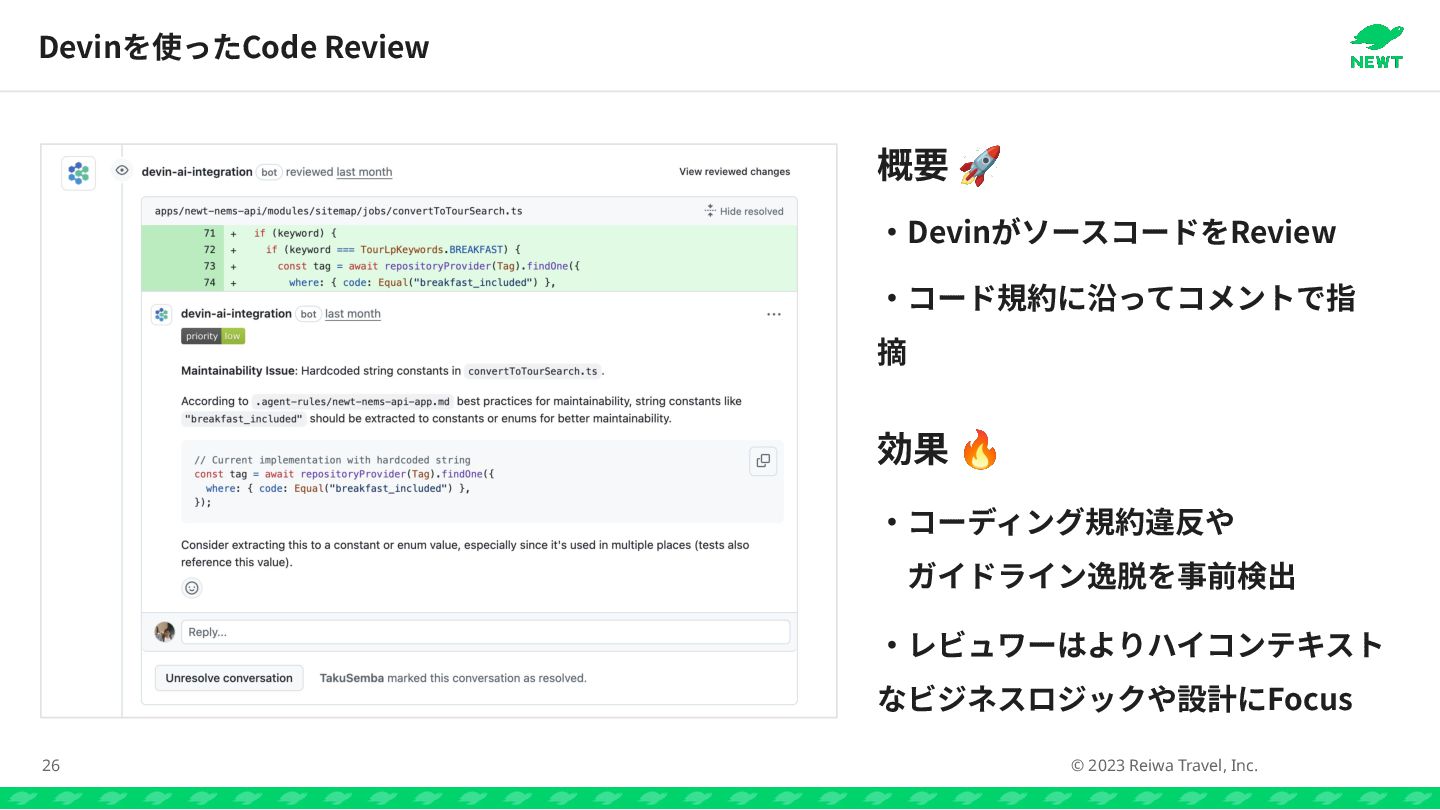The image size is (1440, 810).
Task: Click the 概要 heading
Action: coord(912,165)
